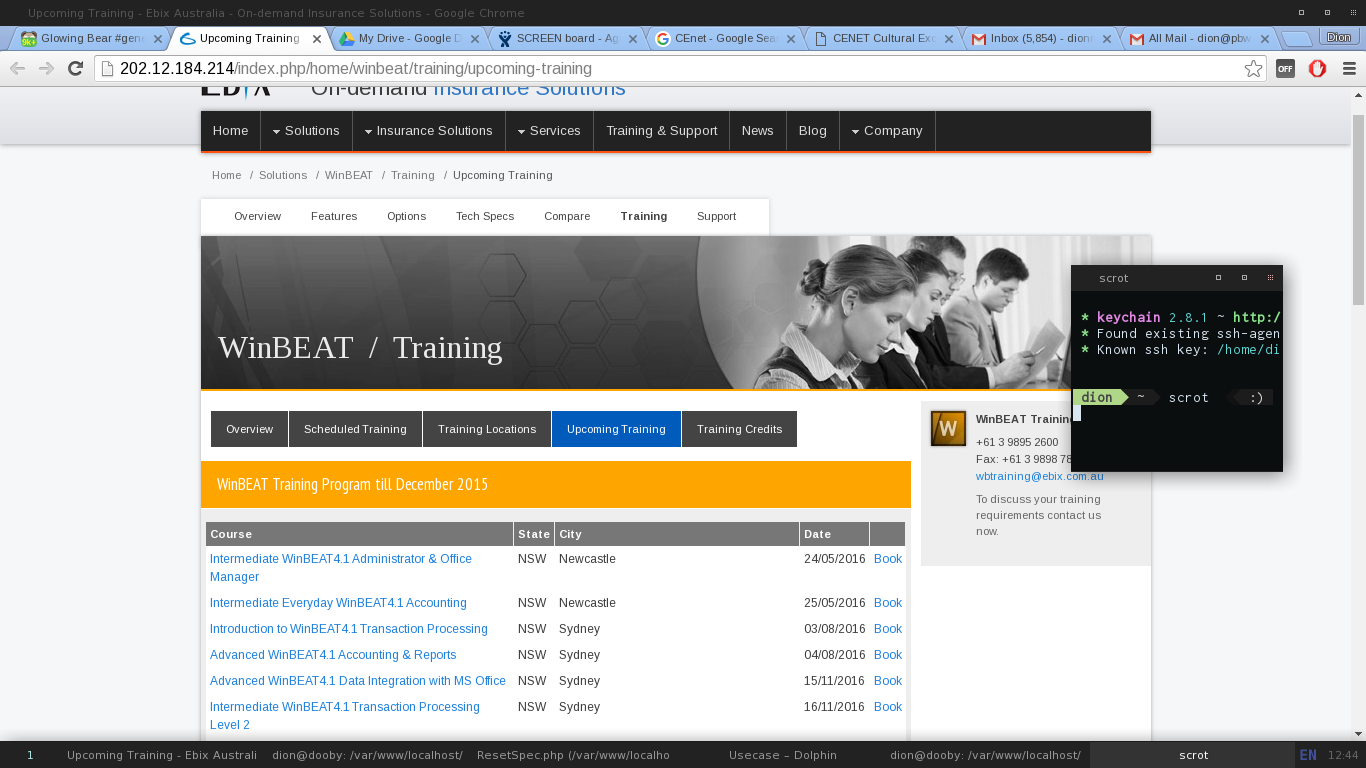Open the Scheduled Training tab

coord(355,429)
